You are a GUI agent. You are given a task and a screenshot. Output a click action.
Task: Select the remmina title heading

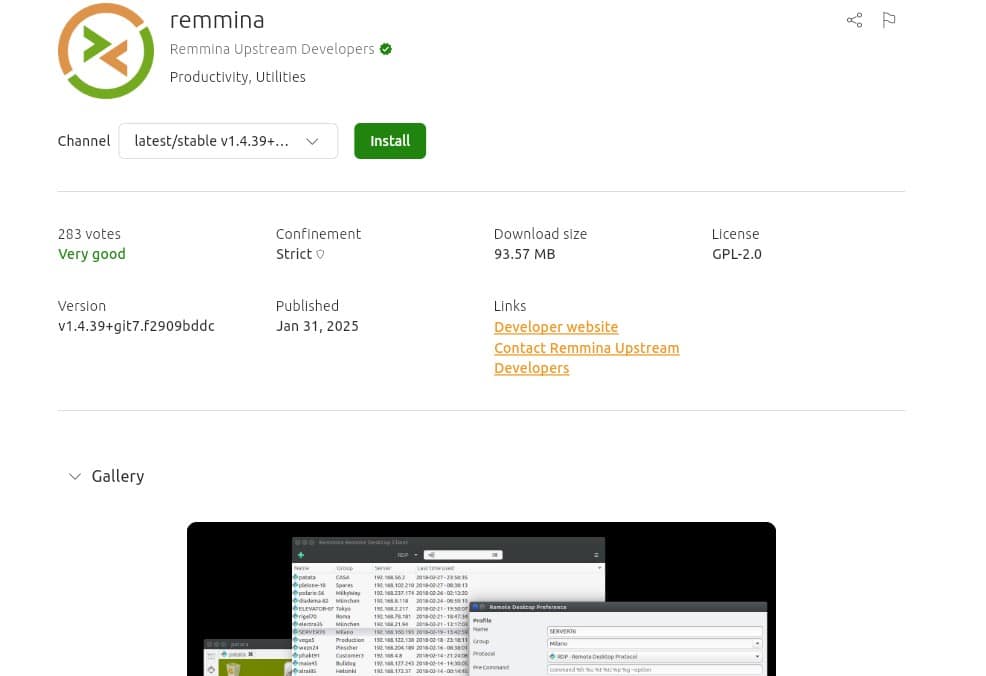pos(217,19)
